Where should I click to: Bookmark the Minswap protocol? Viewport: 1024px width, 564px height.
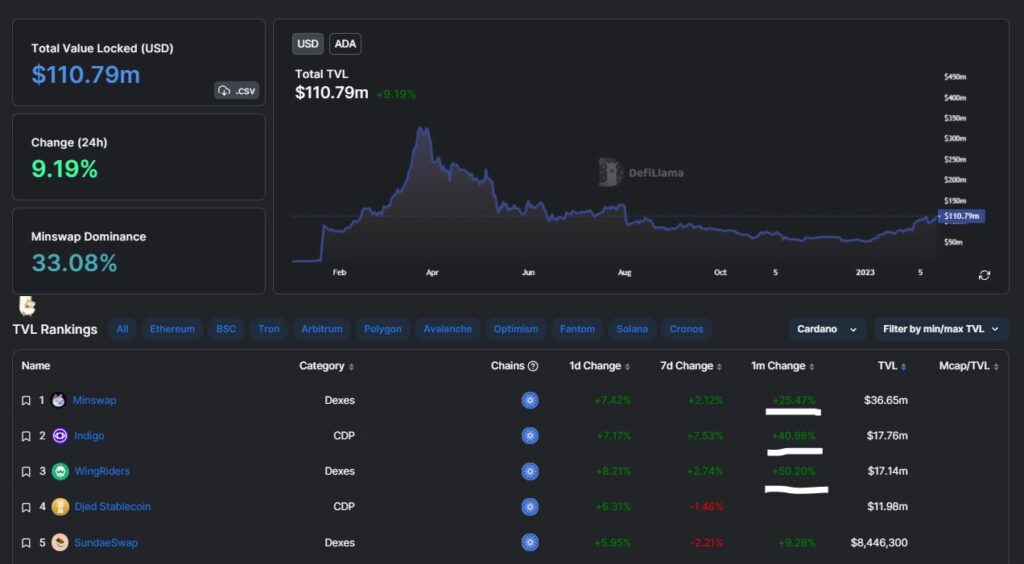pyautogui.click(x=26, y=401)
